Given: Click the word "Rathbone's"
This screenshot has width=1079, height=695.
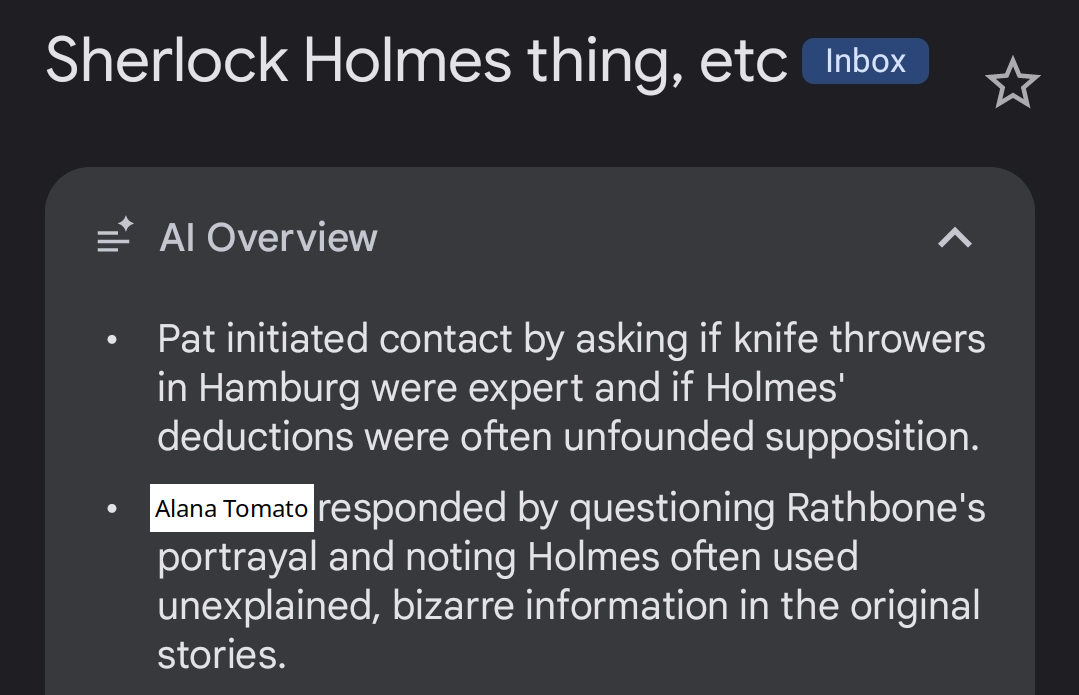Looking at the screenshot, I should pos(886,508).
